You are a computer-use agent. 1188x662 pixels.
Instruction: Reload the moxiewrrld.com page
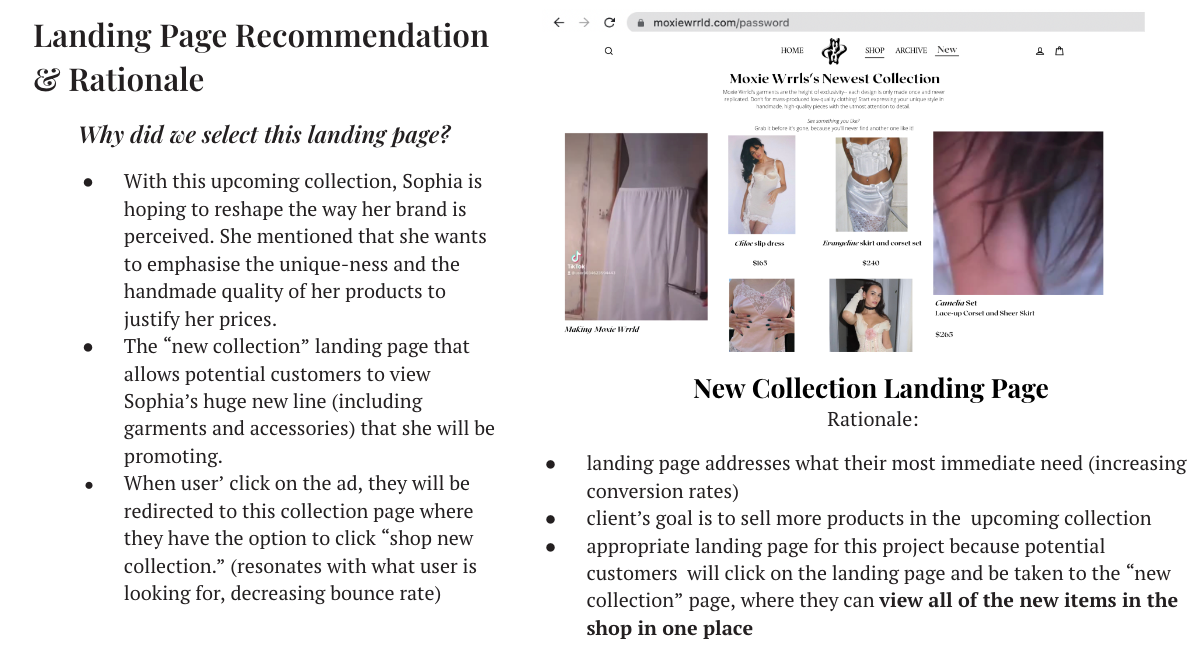point(609,23)
